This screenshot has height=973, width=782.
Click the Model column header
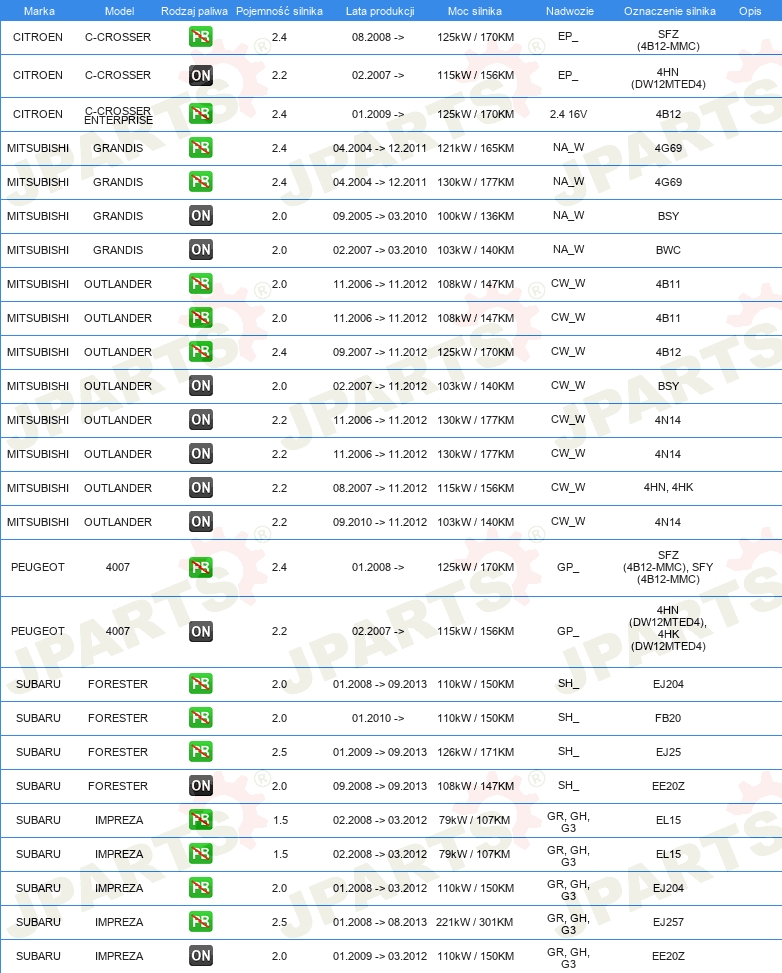coord(119,11)
